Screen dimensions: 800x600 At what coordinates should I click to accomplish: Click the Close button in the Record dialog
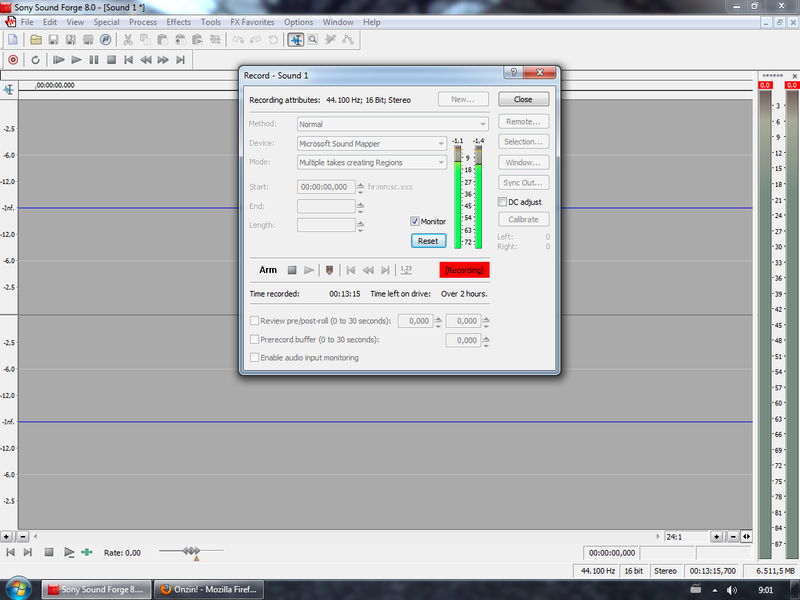point(523,99)
